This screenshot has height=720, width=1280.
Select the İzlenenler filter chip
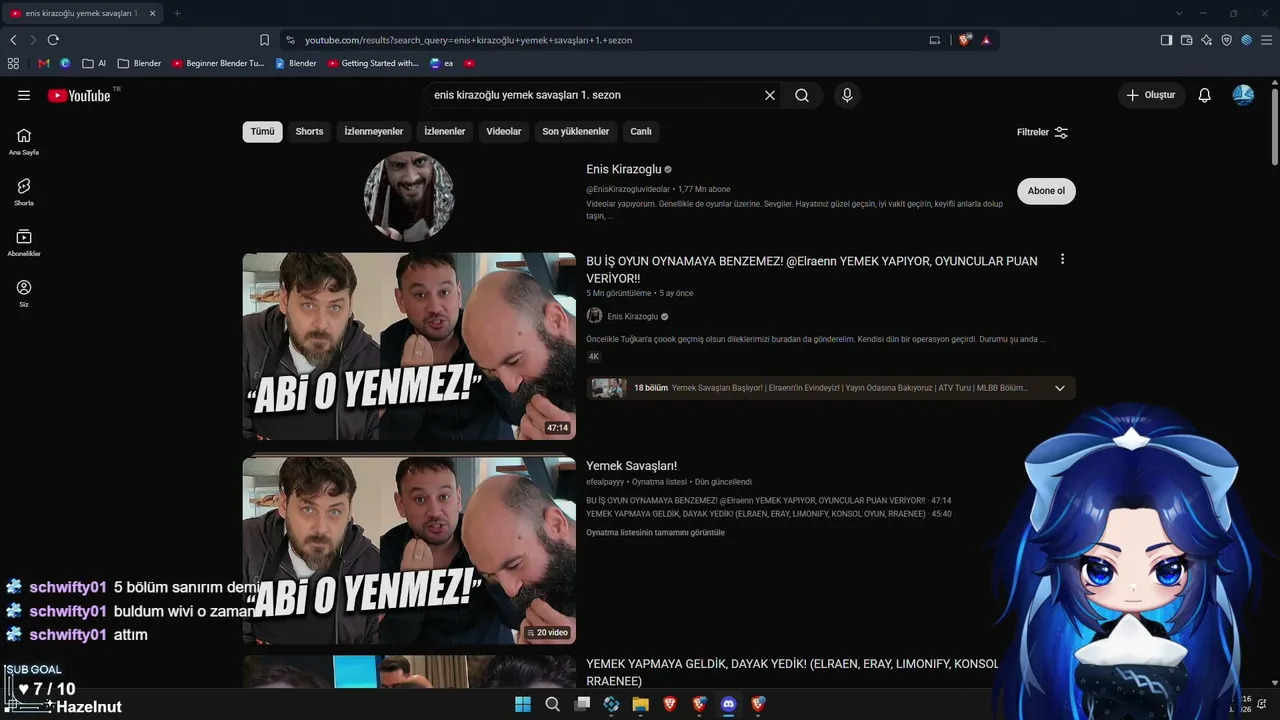(x=445, y=132)
